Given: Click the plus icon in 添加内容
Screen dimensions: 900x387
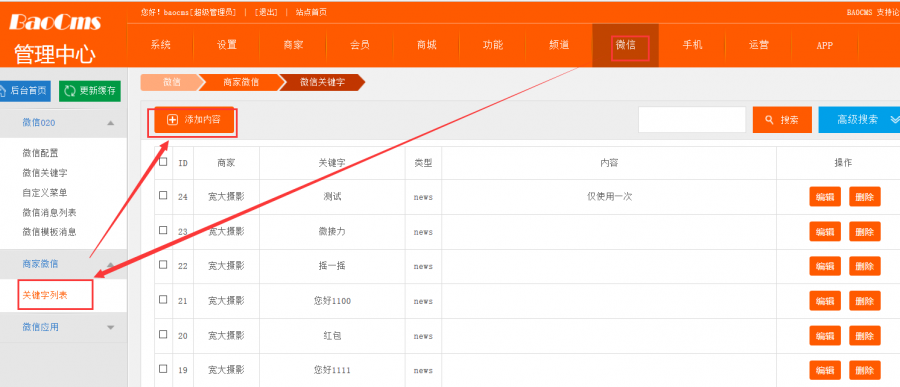Looking at the screenshot, I should pos(172,120).
